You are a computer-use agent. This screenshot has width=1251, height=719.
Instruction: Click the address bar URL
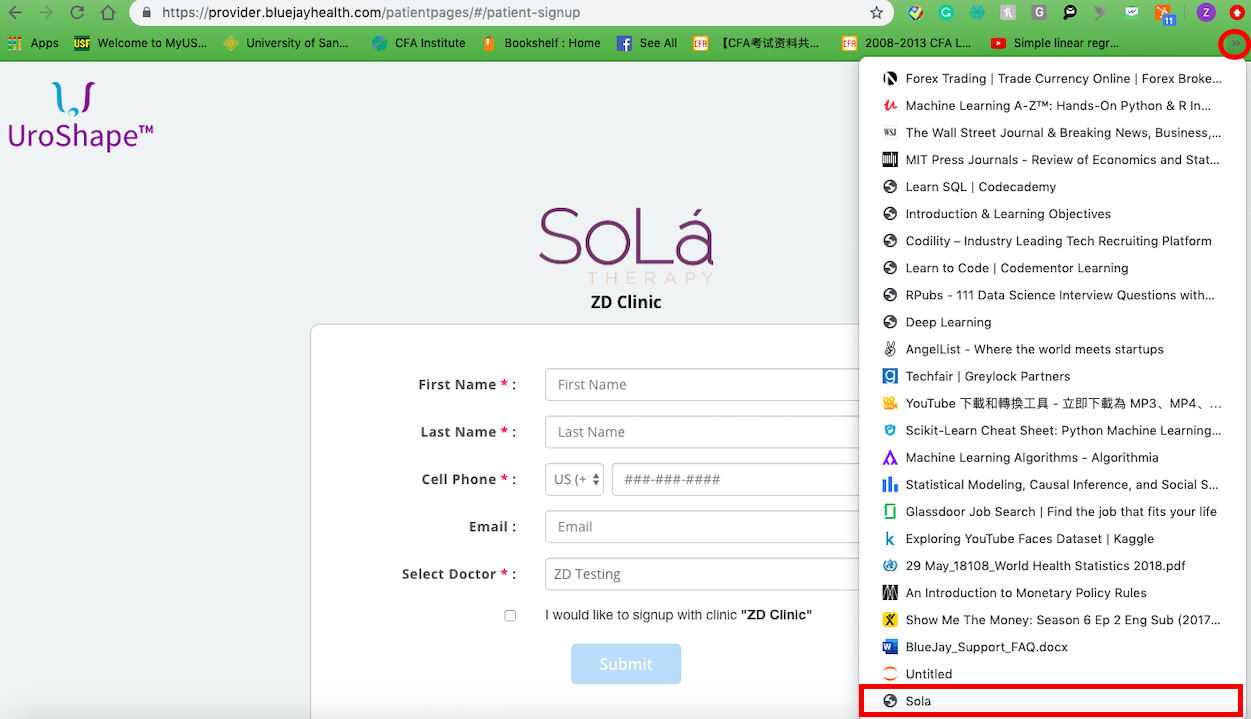click(x=370, y=13)
